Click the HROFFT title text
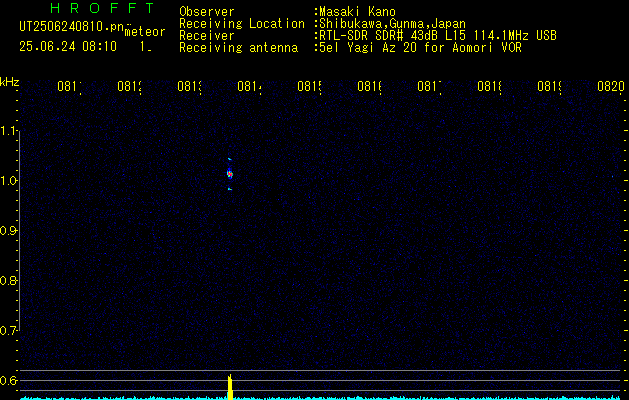 point(102,8)
